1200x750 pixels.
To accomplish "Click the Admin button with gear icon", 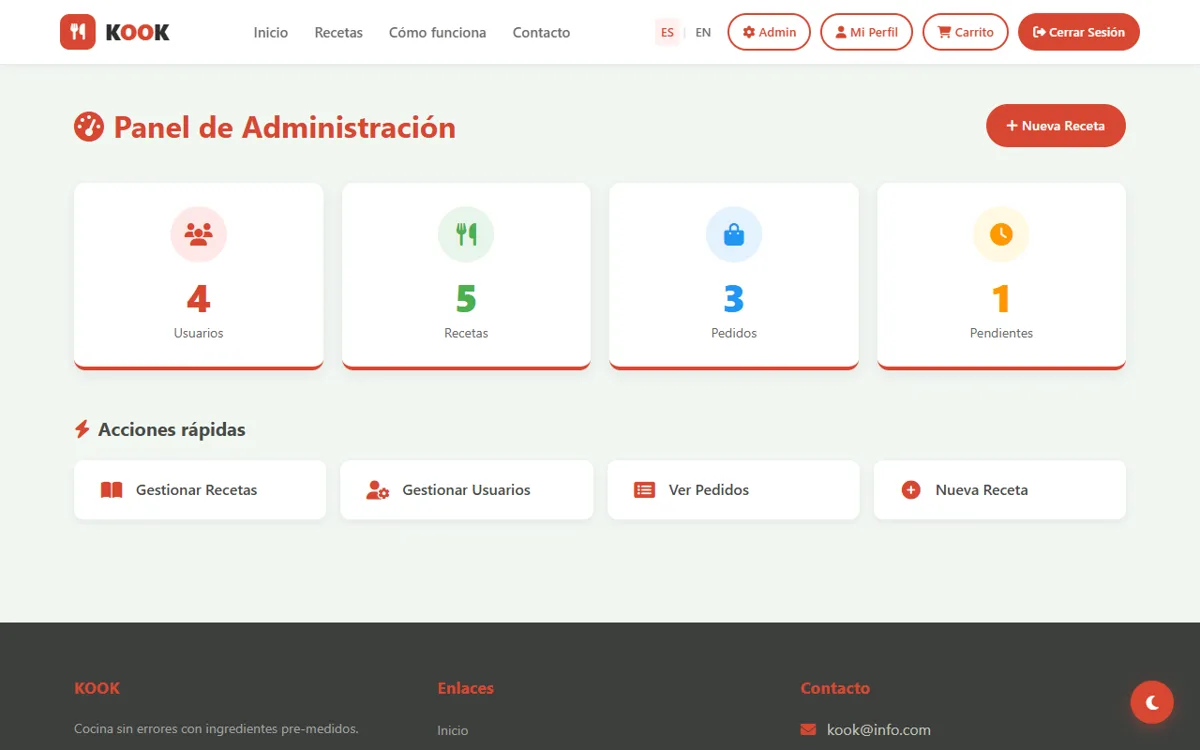I will [769, 32].
